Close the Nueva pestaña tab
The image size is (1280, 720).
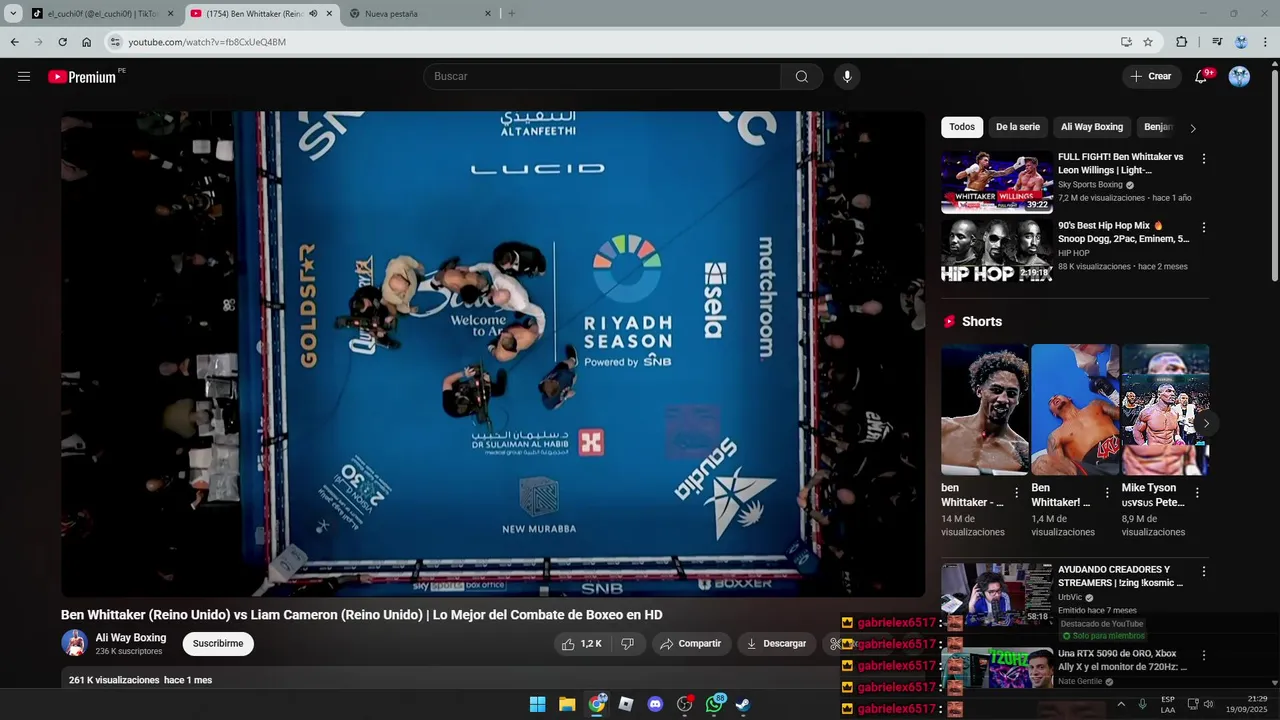(x=488, y=13)
